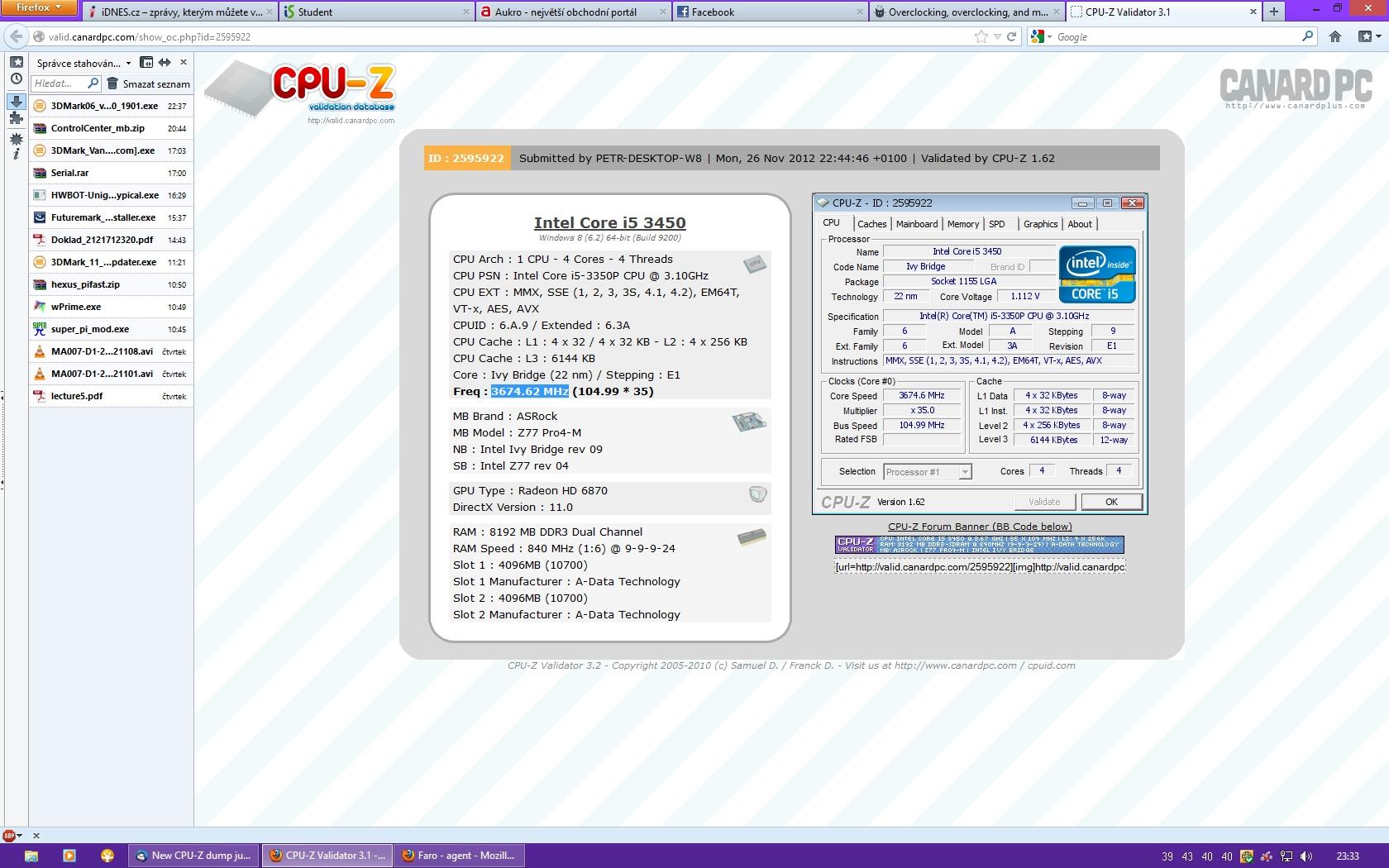This screenshot has width=1389, height=868.
Task: Toggle sidebar float window icon
Action: pos(146,62)
